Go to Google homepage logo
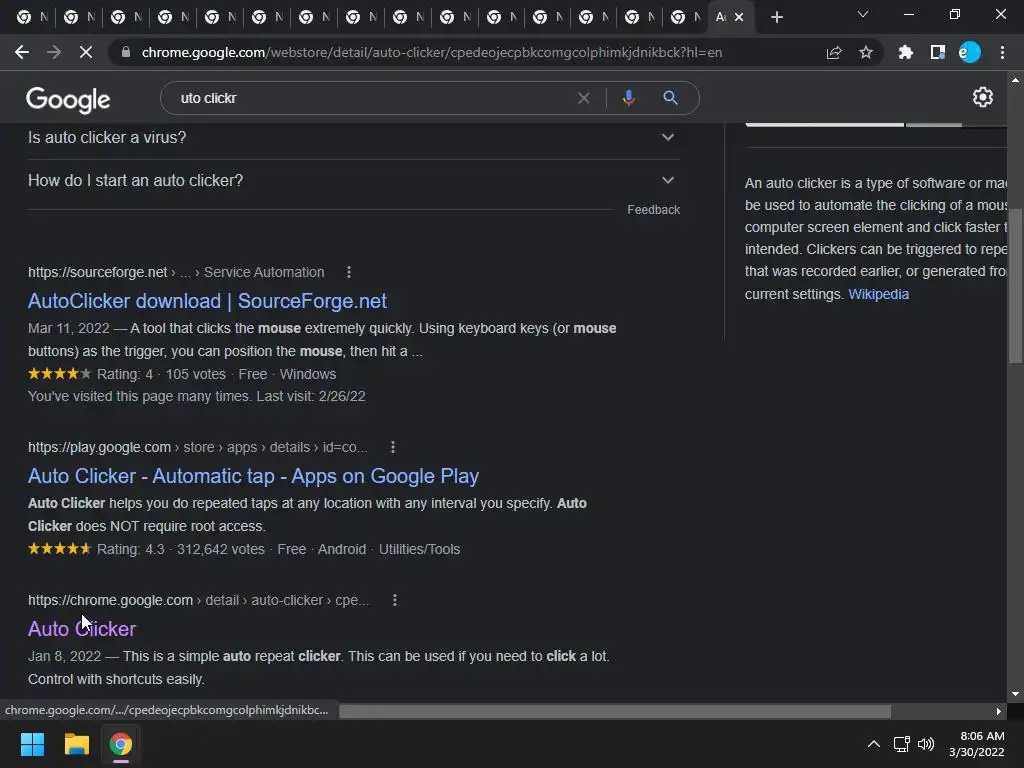The image size is (1024, 768). coord(68,99)
